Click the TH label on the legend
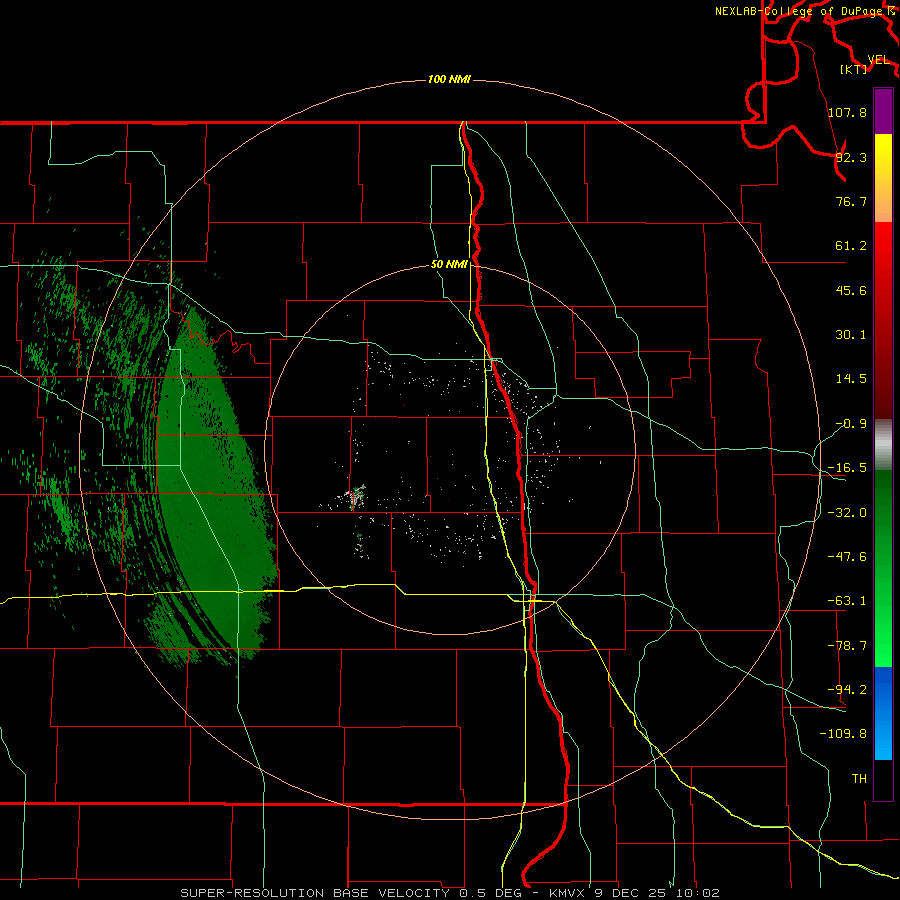 point(859,779)
